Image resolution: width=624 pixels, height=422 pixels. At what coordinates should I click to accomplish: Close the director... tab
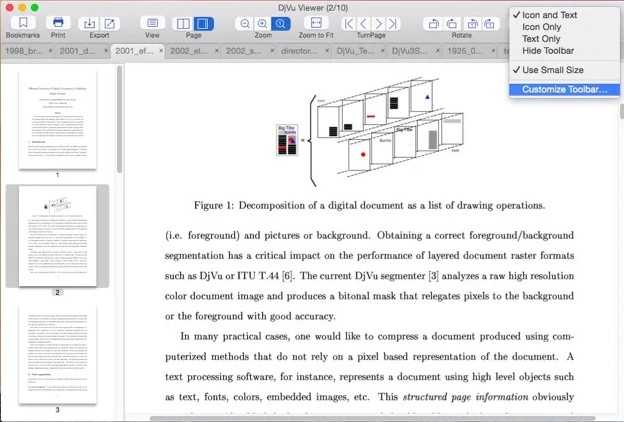[x=327, y=51]
